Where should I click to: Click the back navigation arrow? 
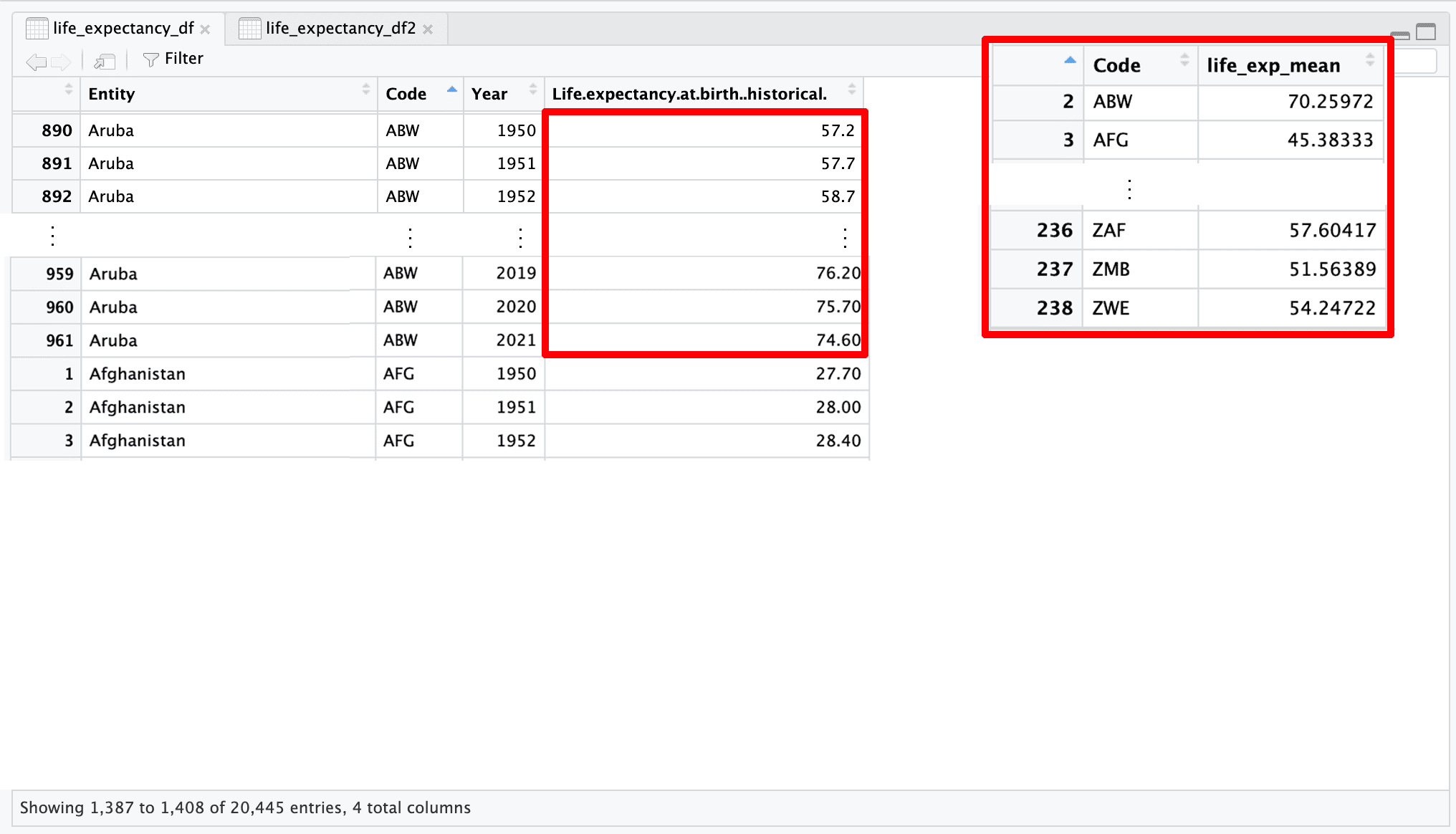click(36, 62)
